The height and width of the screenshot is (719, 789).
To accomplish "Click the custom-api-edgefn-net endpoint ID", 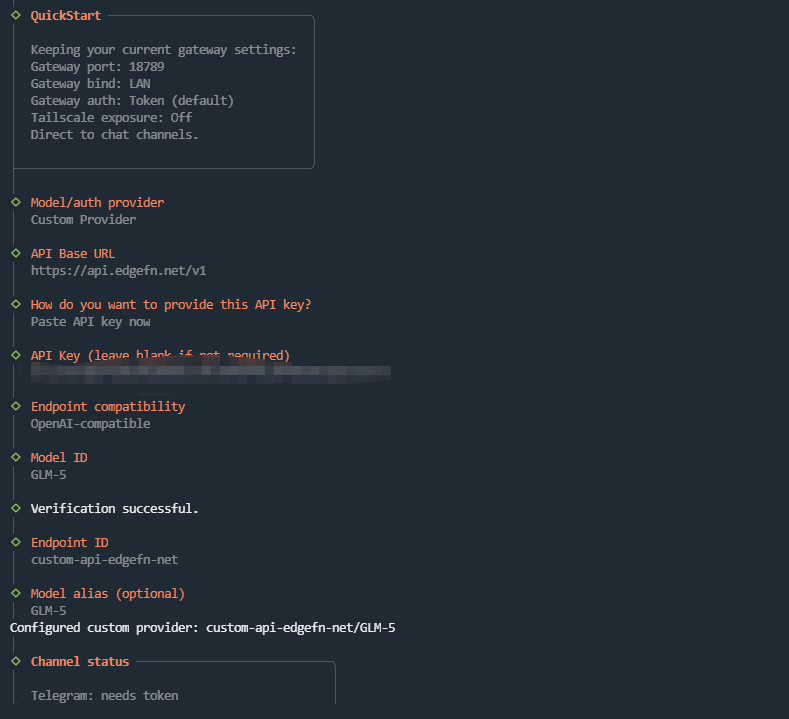I will coord(104,559).
